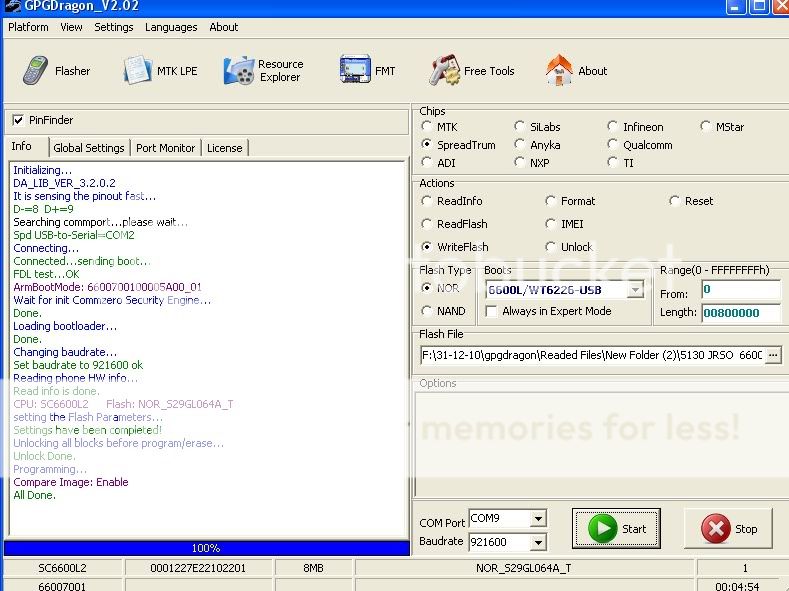Launch Resource Explorer film reel icon

tap(239, 70)
